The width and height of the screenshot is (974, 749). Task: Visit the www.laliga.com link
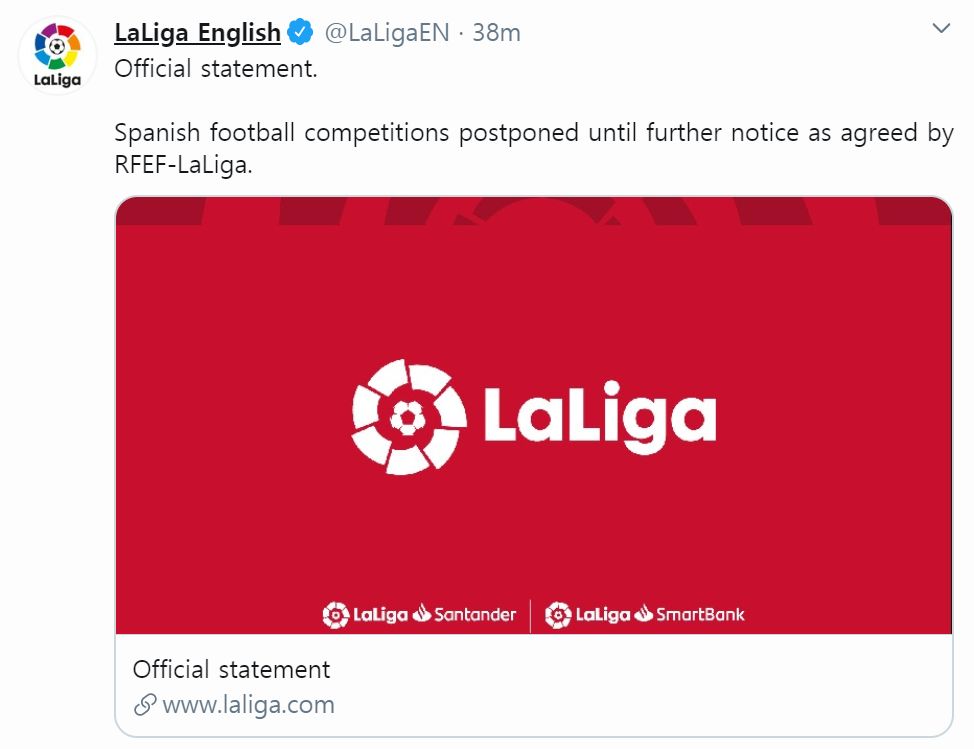point(248,705)
